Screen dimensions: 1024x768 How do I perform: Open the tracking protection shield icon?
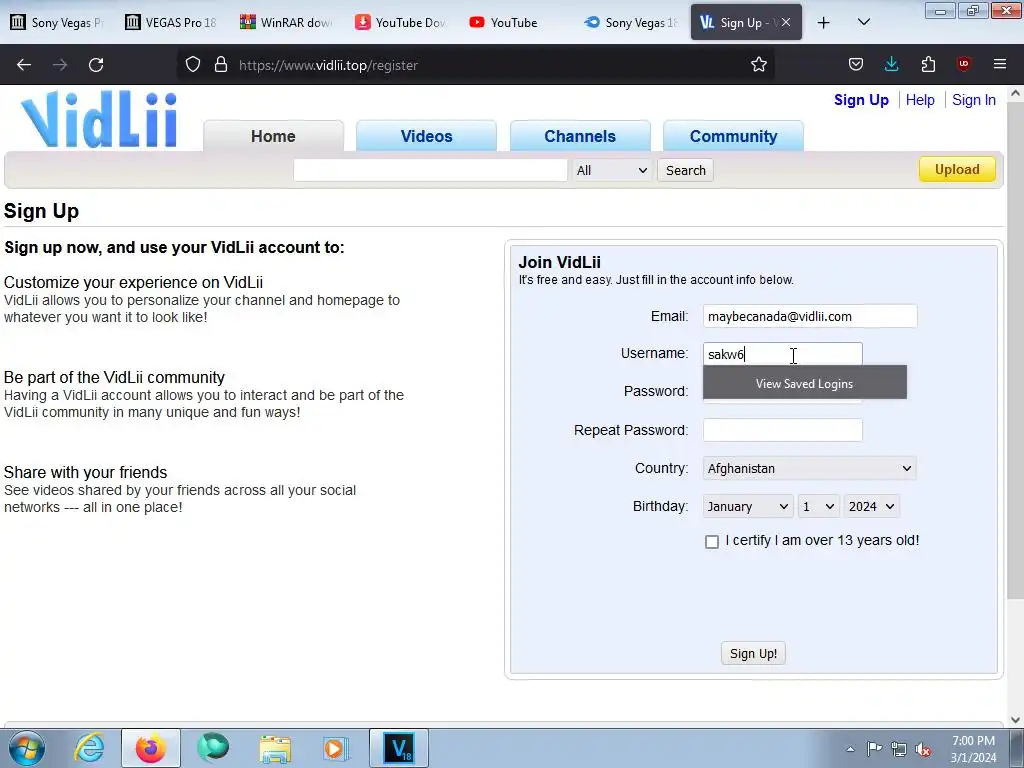tap(193, 65)
